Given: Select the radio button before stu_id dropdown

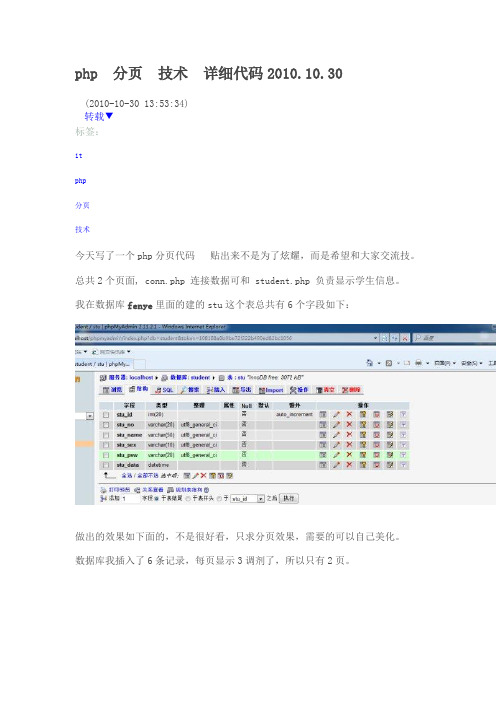Looking at the screenshot, I should 219,498.
